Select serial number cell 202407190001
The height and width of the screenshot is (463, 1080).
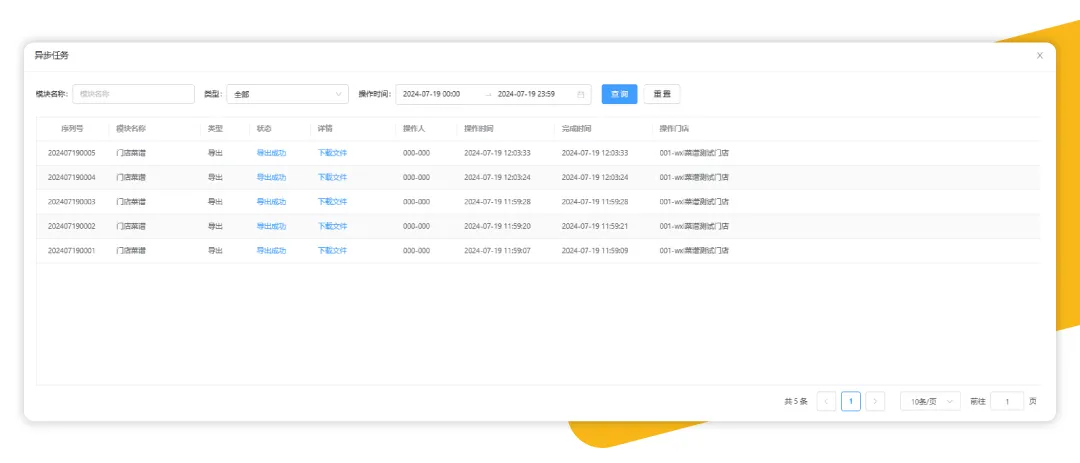72,251
